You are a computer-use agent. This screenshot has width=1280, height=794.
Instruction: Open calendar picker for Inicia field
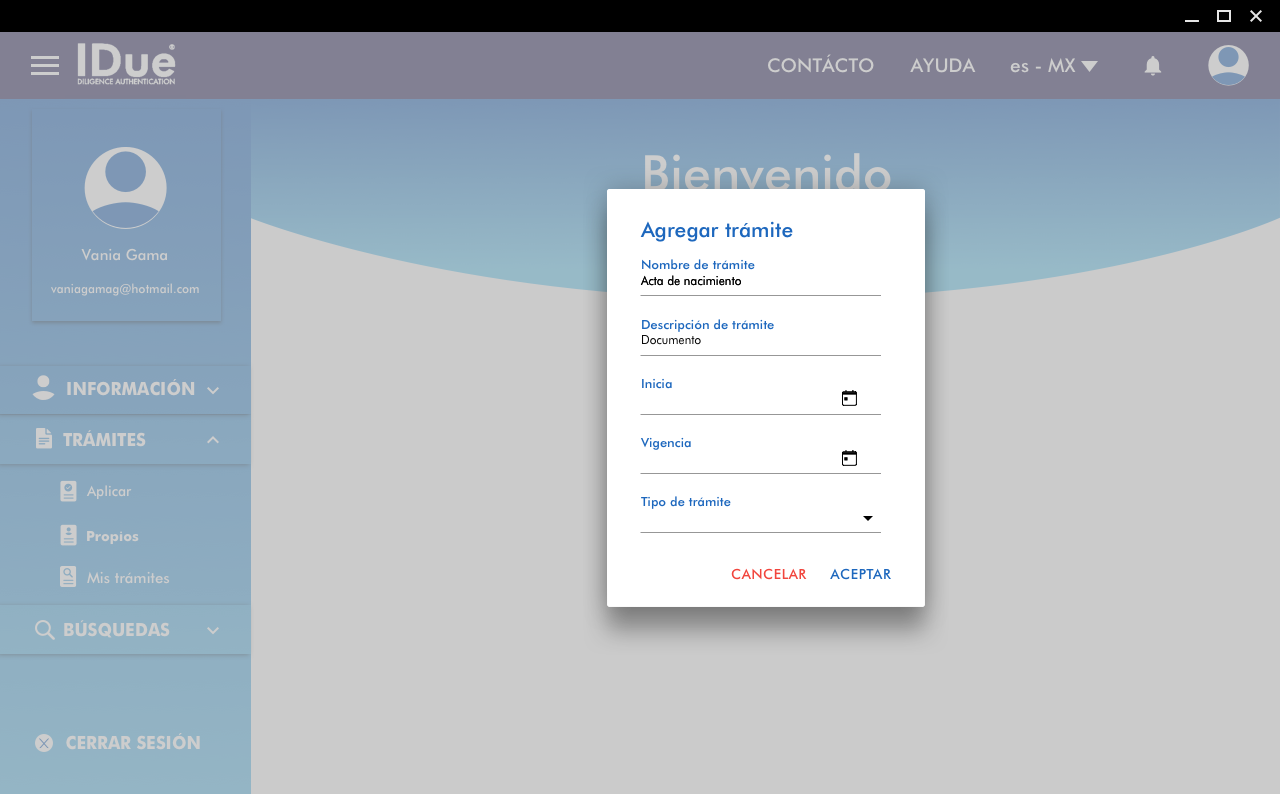(x=849, y=398)
